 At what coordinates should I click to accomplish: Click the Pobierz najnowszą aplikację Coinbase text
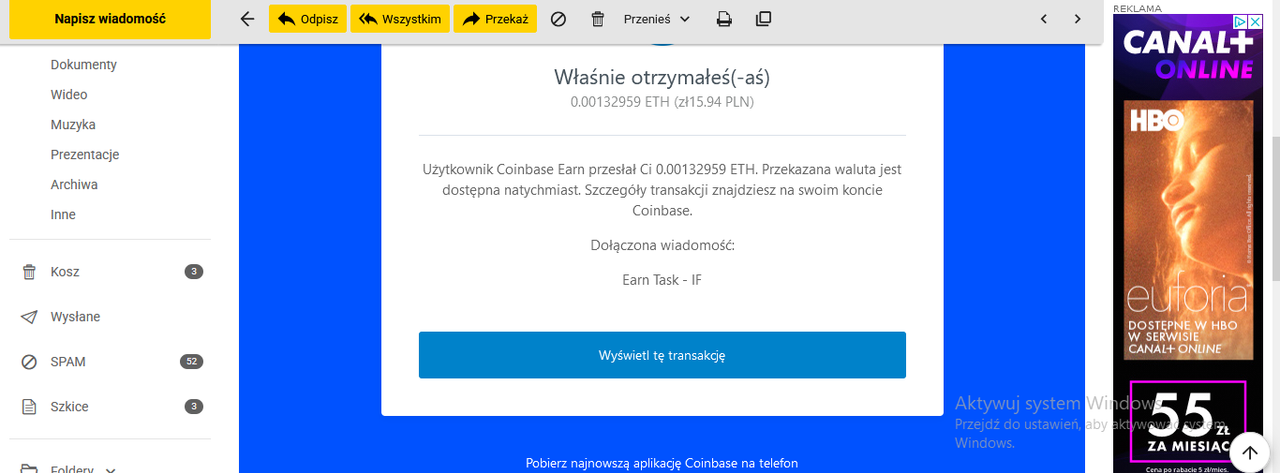[662, 463]
